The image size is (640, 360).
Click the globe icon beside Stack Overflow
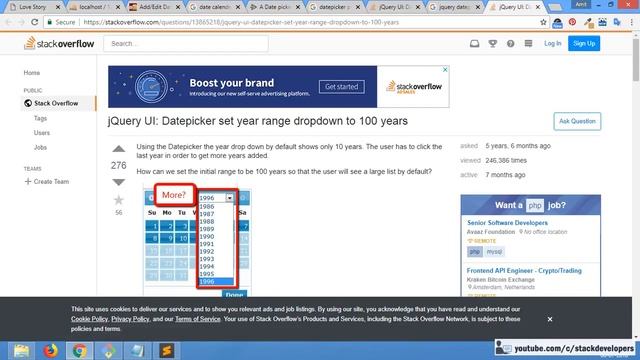pos(28,103)
